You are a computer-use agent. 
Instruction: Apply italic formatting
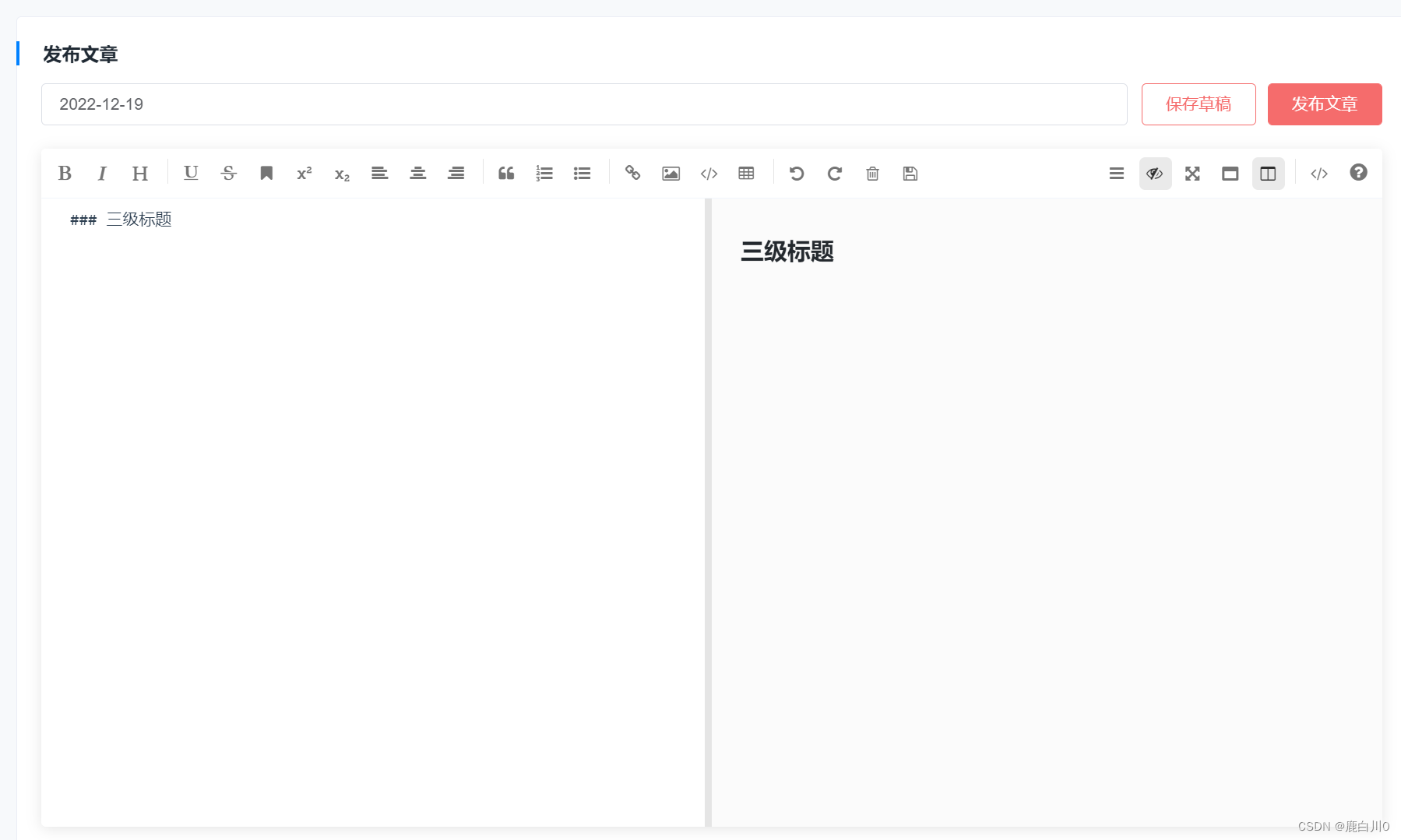pyautogui.click(x=102, y=173)
